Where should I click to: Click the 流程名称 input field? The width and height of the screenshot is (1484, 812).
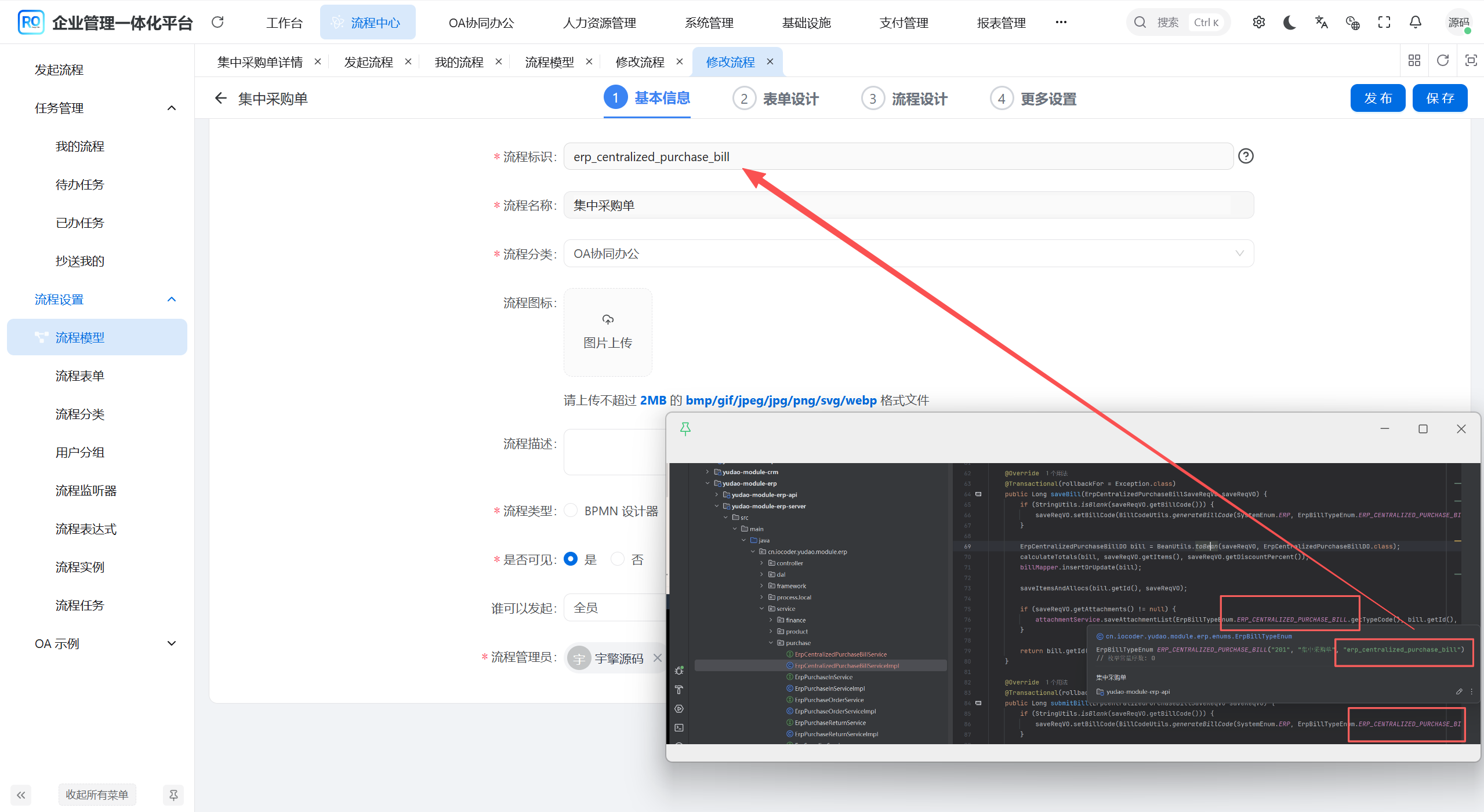pyautogui.click(x=908, y=205)
